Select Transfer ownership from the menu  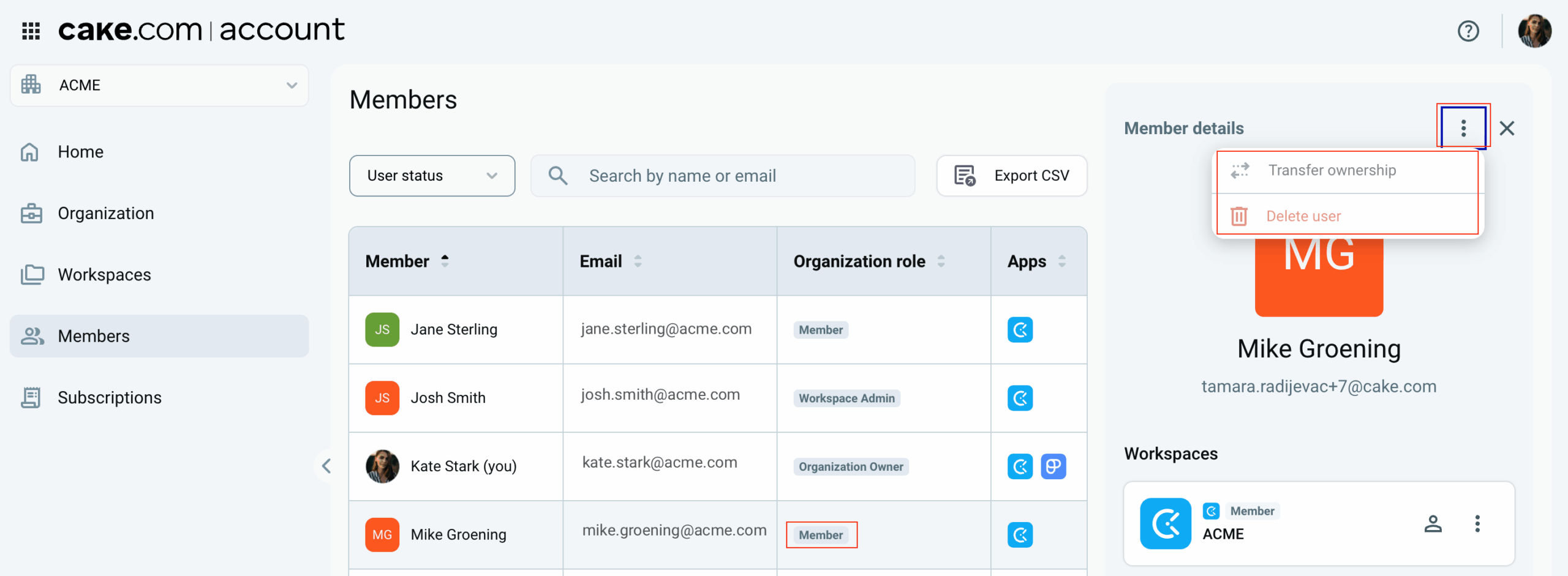coord(1332,170)
